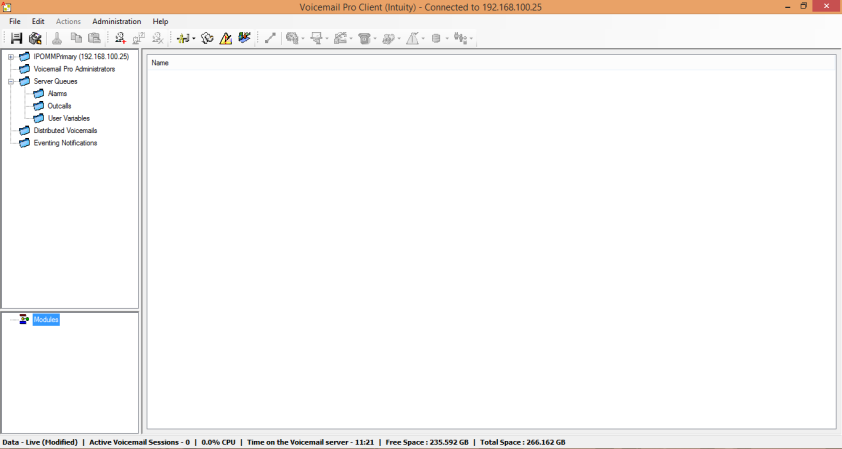The width and height of the screenshot is (842, 449).
Task: Click the Queue Actions group icon
Action: [x=460, y=38]
